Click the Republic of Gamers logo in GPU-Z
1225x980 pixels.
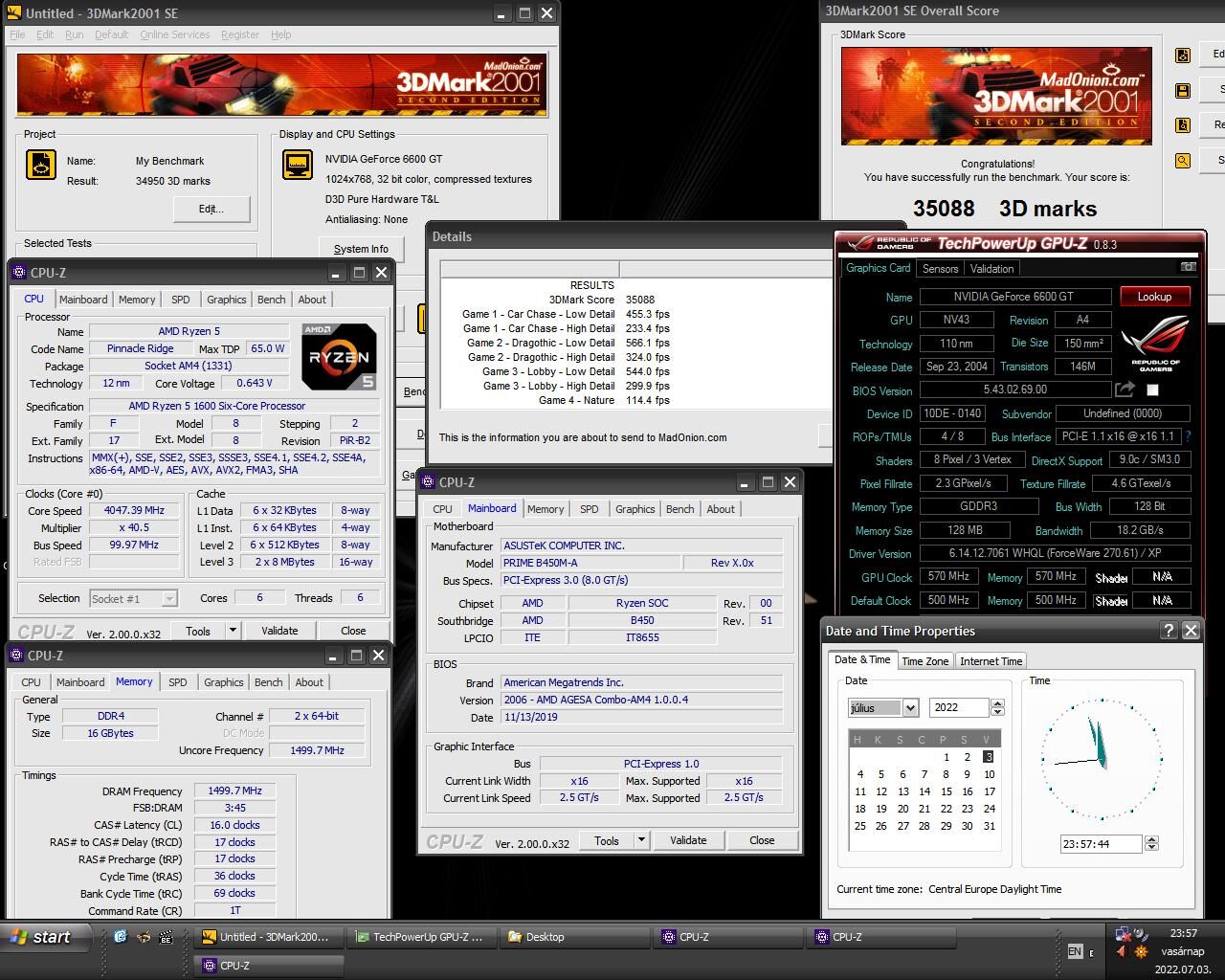(1155, 344)
